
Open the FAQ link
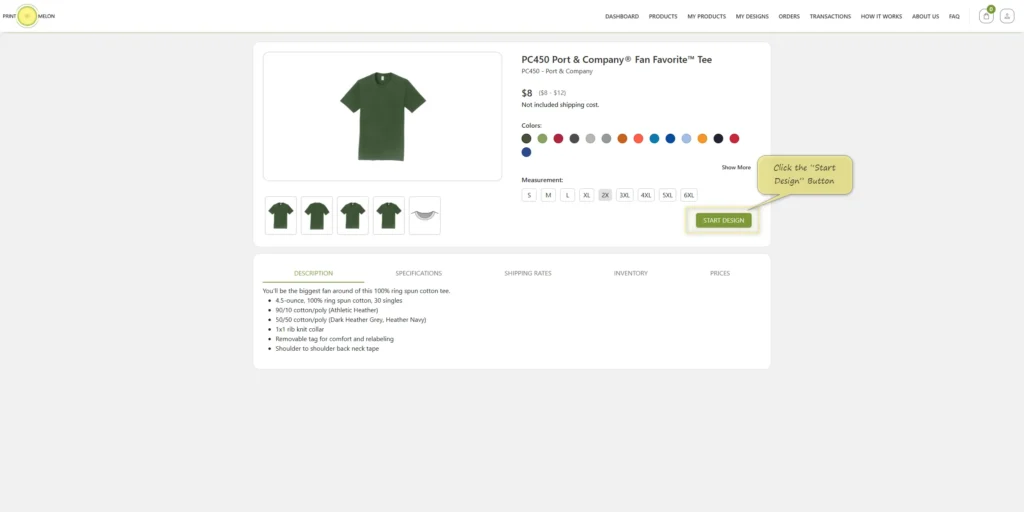pos(954,16)
